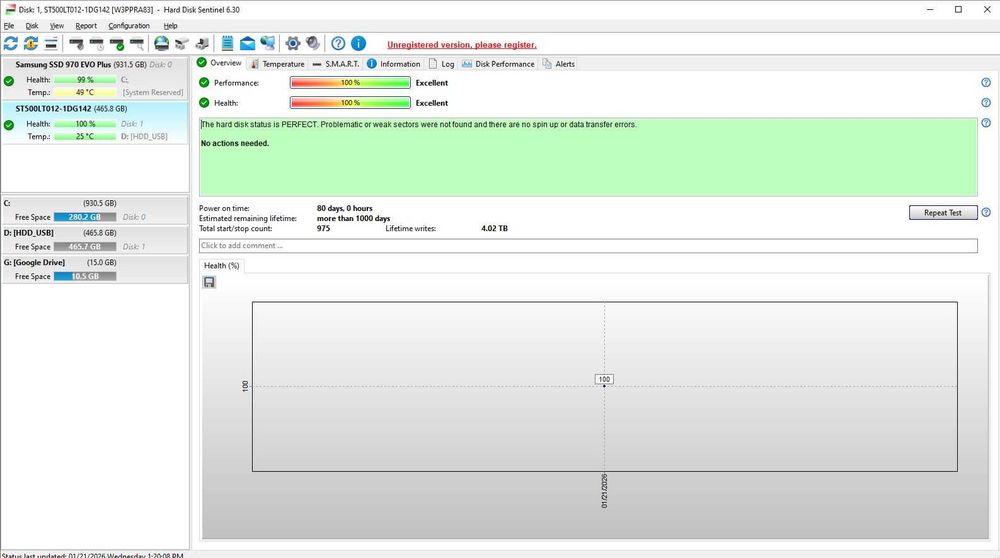The width and height of the screenshot is (1000, 558).
Task: Open the File menu
Action: 9,26
